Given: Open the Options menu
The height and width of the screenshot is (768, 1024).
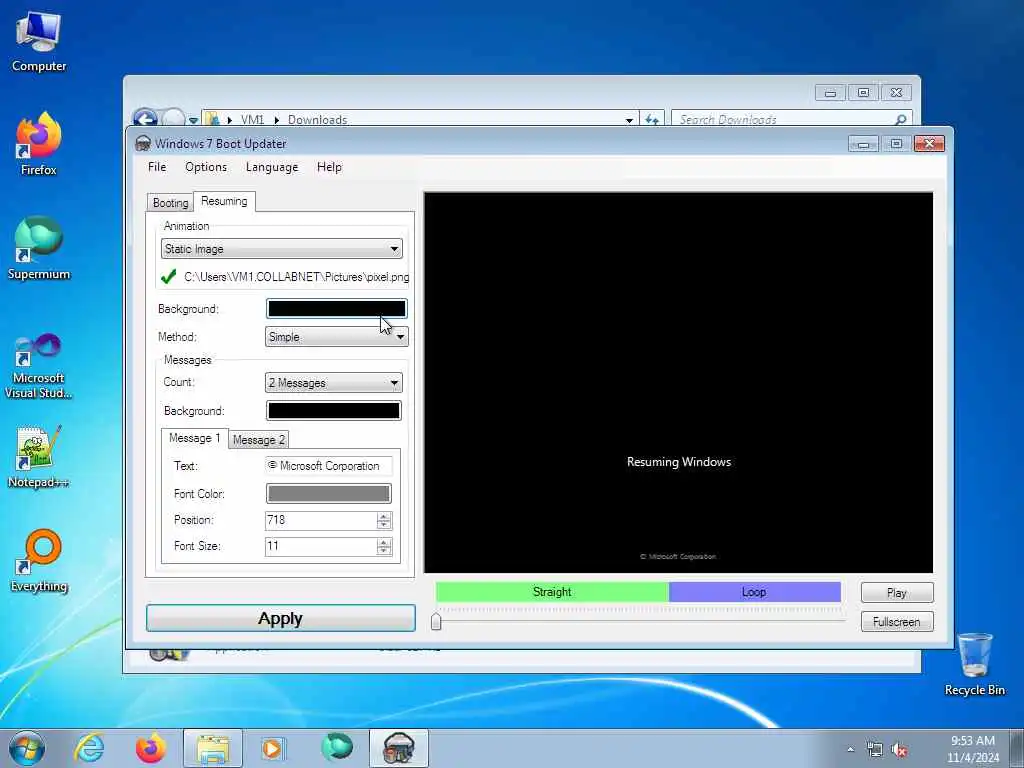Looking at the screenshot, I should [206, 167].
